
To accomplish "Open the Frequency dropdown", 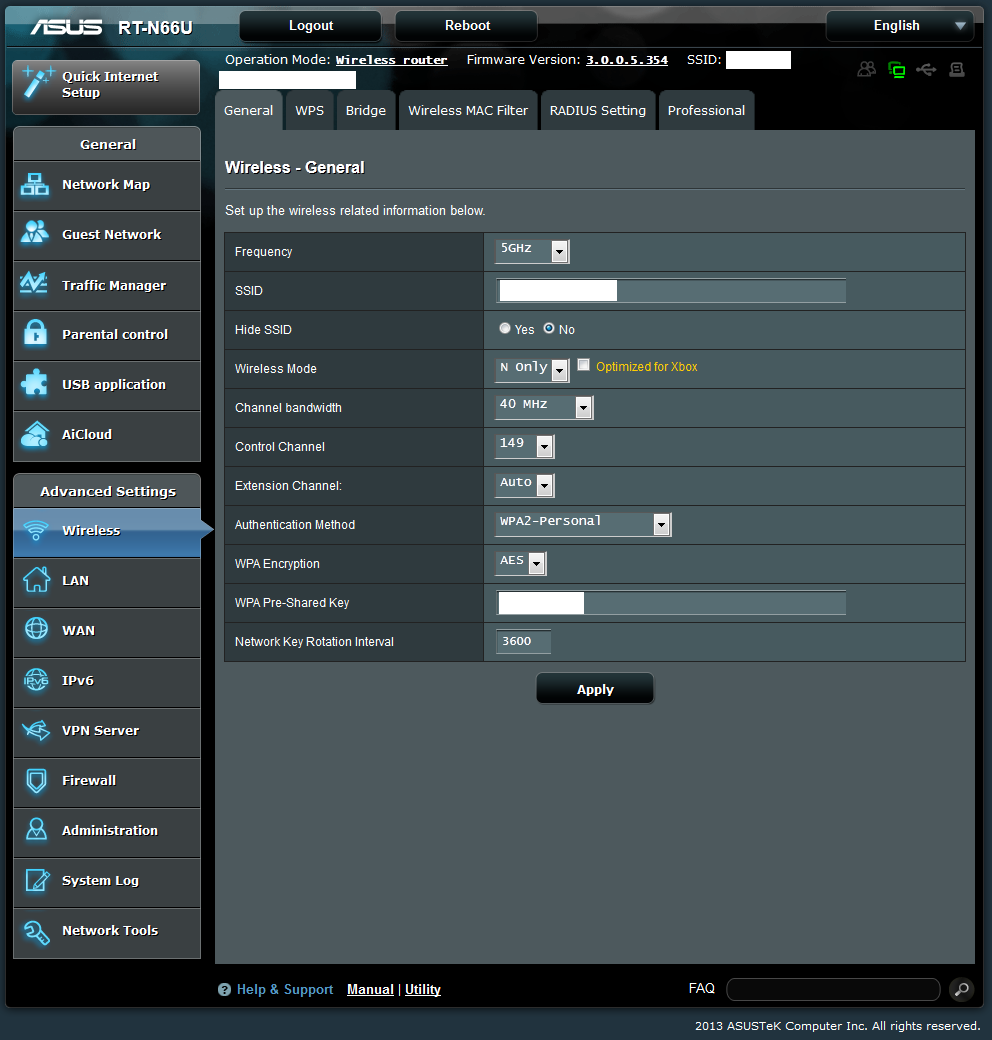I will click(532, 251).
